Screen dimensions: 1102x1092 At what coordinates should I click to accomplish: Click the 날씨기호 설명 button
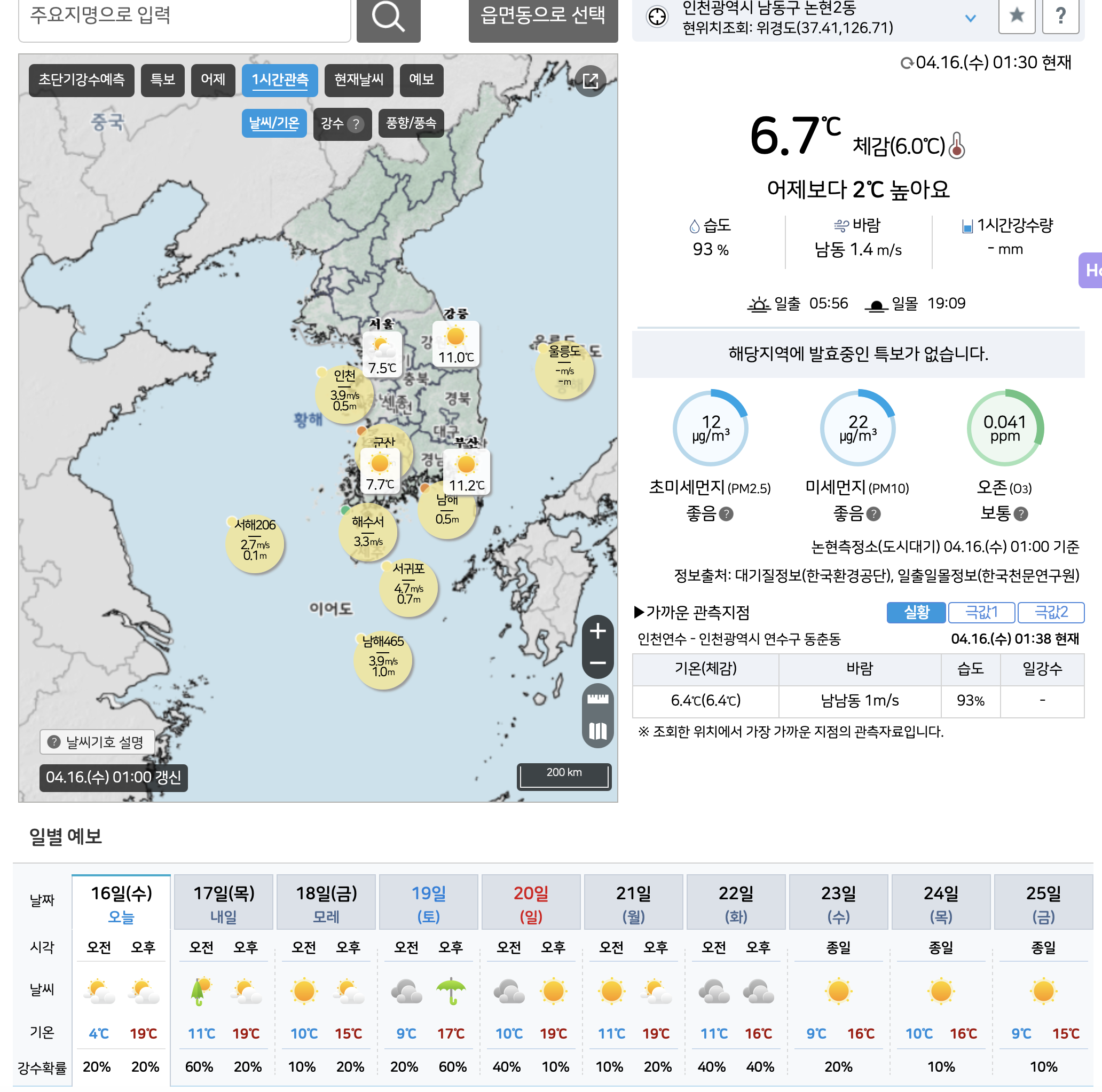point(97,742)
